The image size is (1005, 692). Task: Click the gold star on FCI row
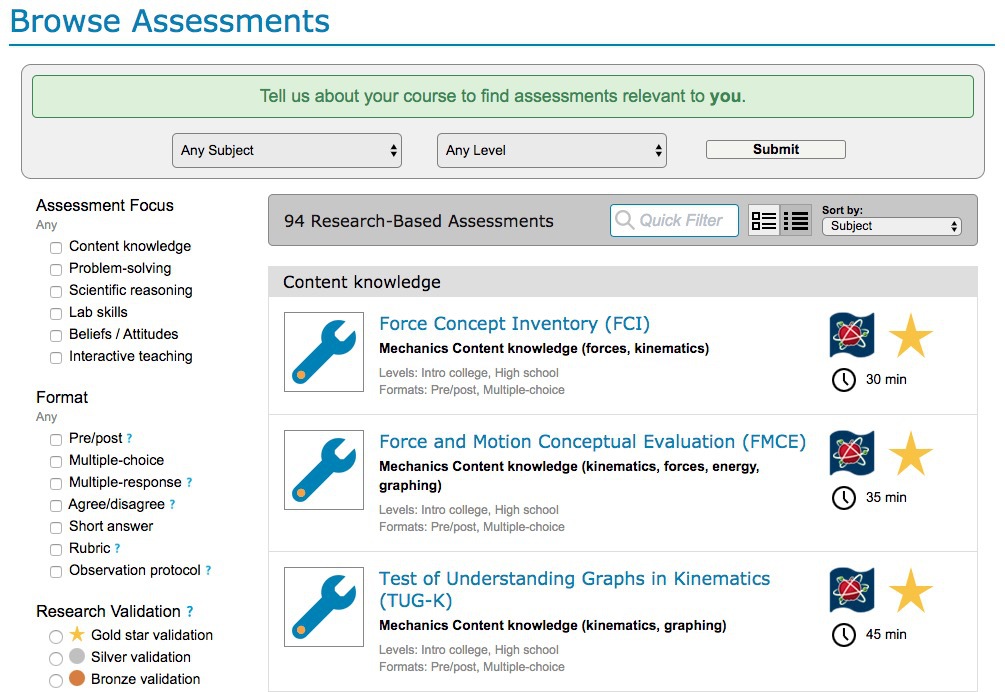pos(910,335)
